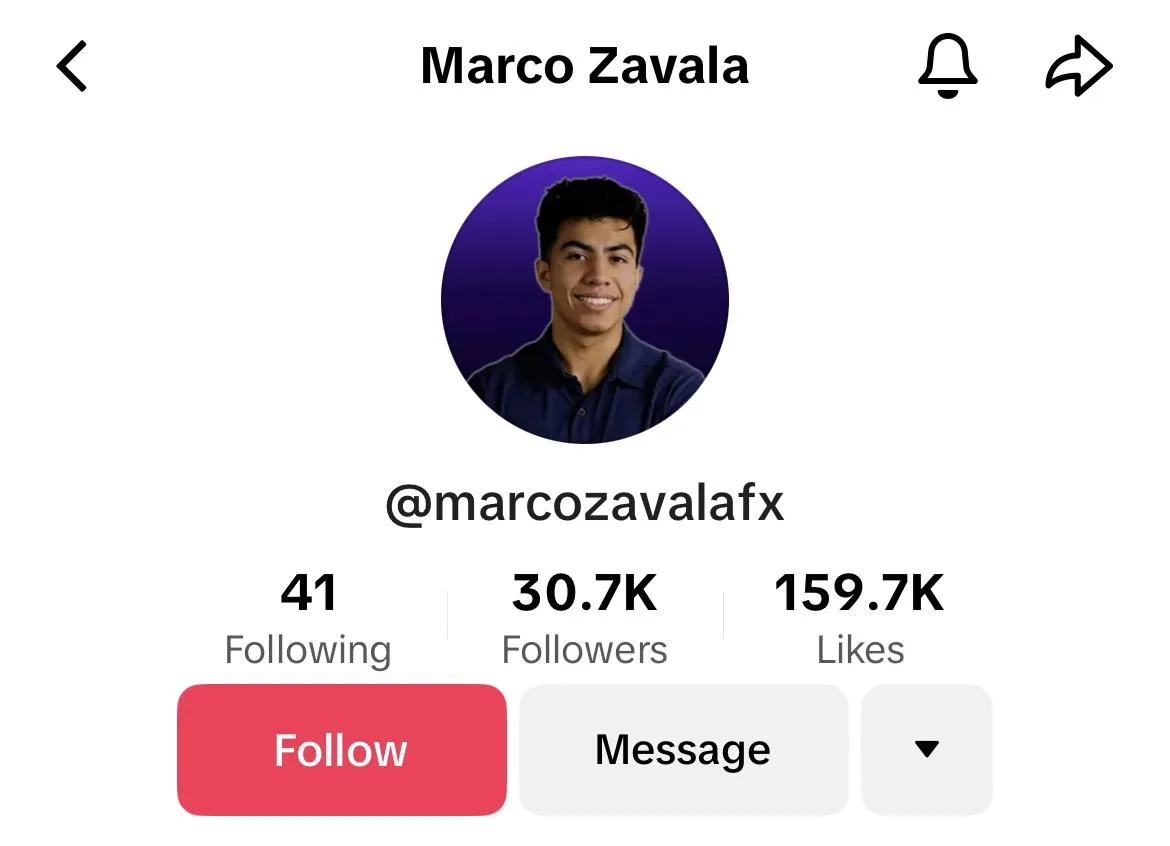Image resolution: width=1170 pixels, height=846 pixels.
Task: Open the Followers list label
Action: click(584, 650)
